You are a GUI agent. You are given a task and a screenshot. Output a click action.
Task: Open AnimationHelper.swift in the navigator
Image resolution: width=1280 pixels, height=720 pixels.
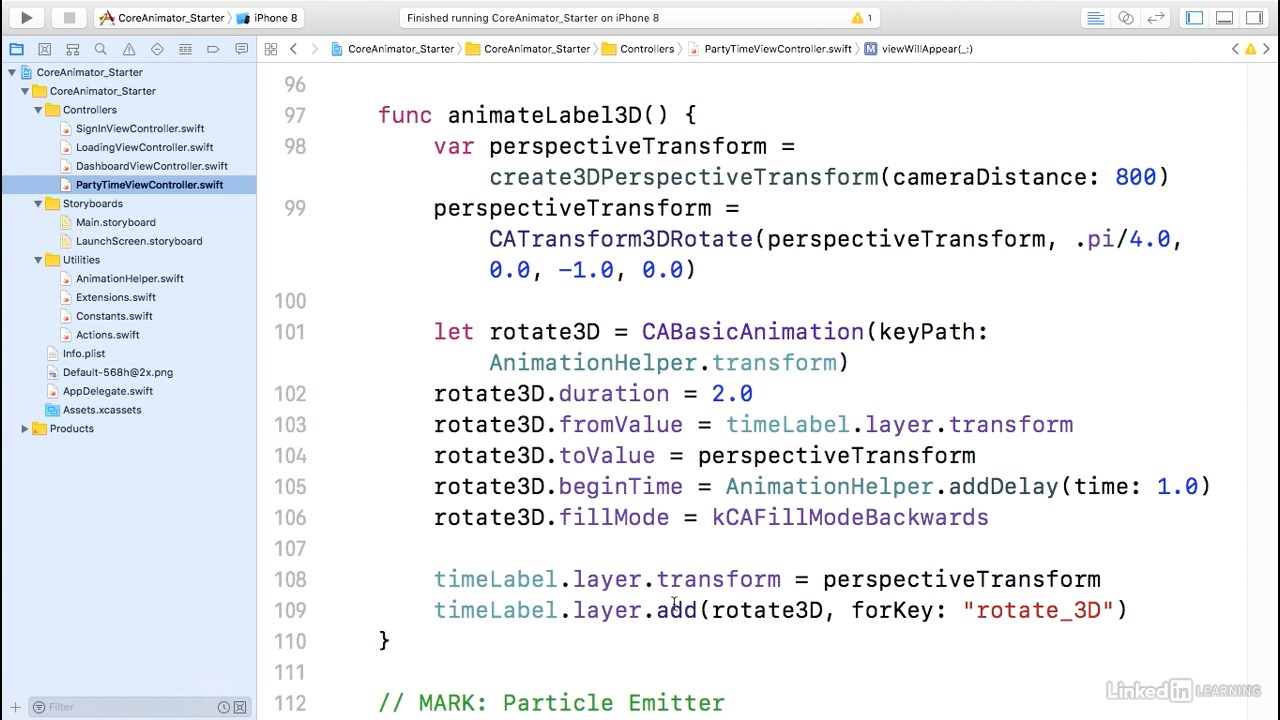pyautogui.click(x=129, y=279)
